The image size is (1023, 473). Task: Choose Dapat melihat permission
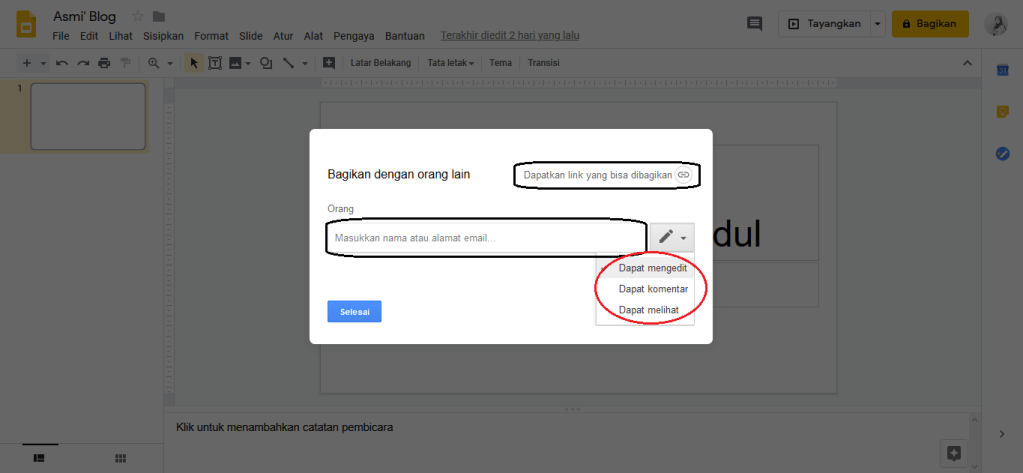pos(649,310)
